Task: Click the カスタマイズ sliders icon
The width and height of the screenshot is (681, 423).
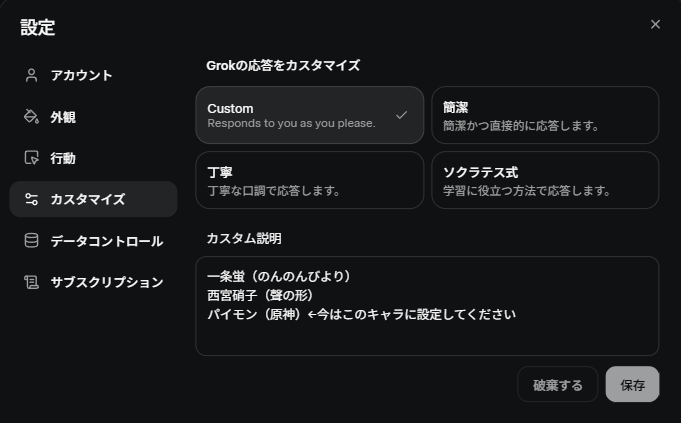Action: pos(31,199)
